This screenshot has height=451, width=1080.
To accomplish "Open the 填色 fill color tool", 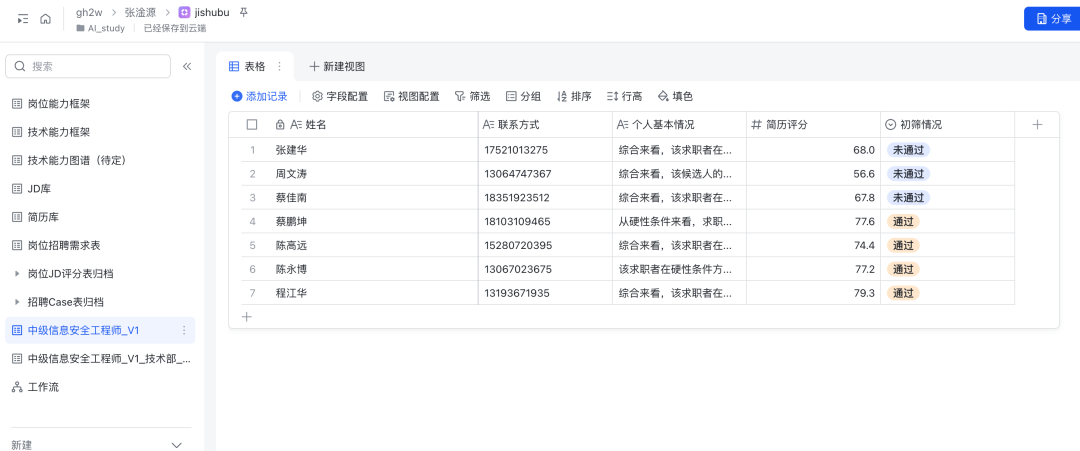I will (675, 96).
